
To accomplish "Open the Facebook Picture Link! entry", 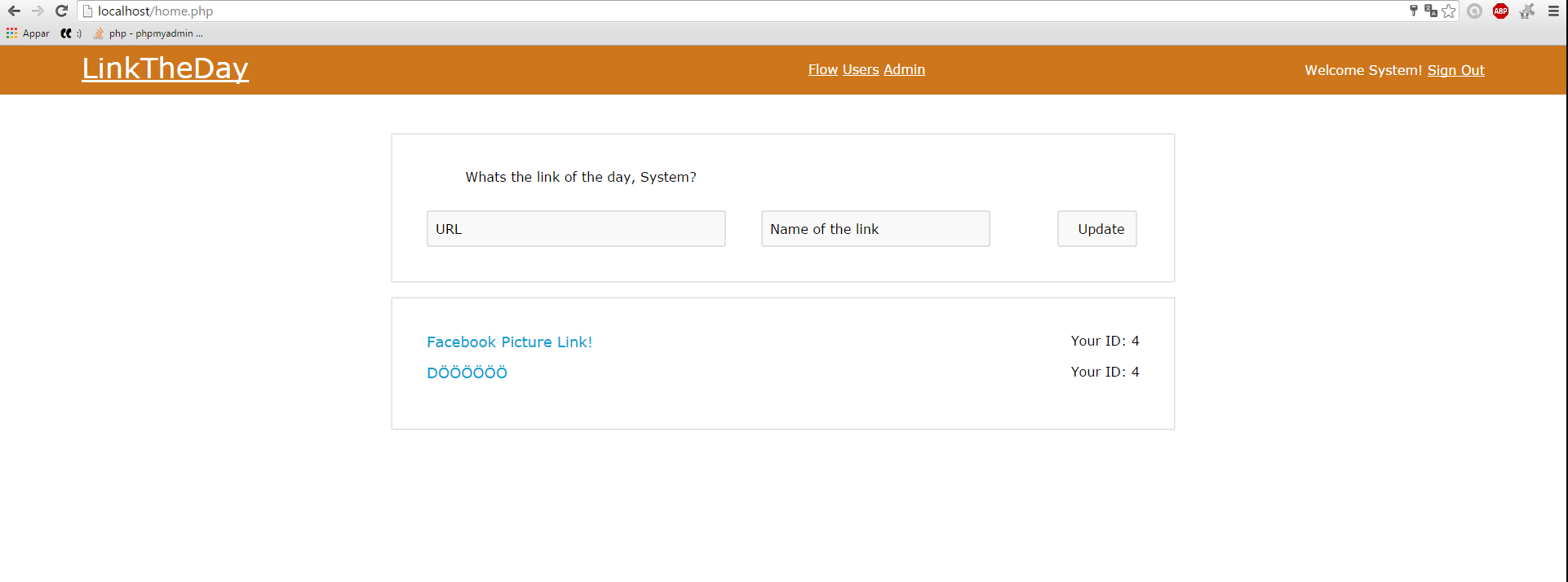I will coord(509,342).
